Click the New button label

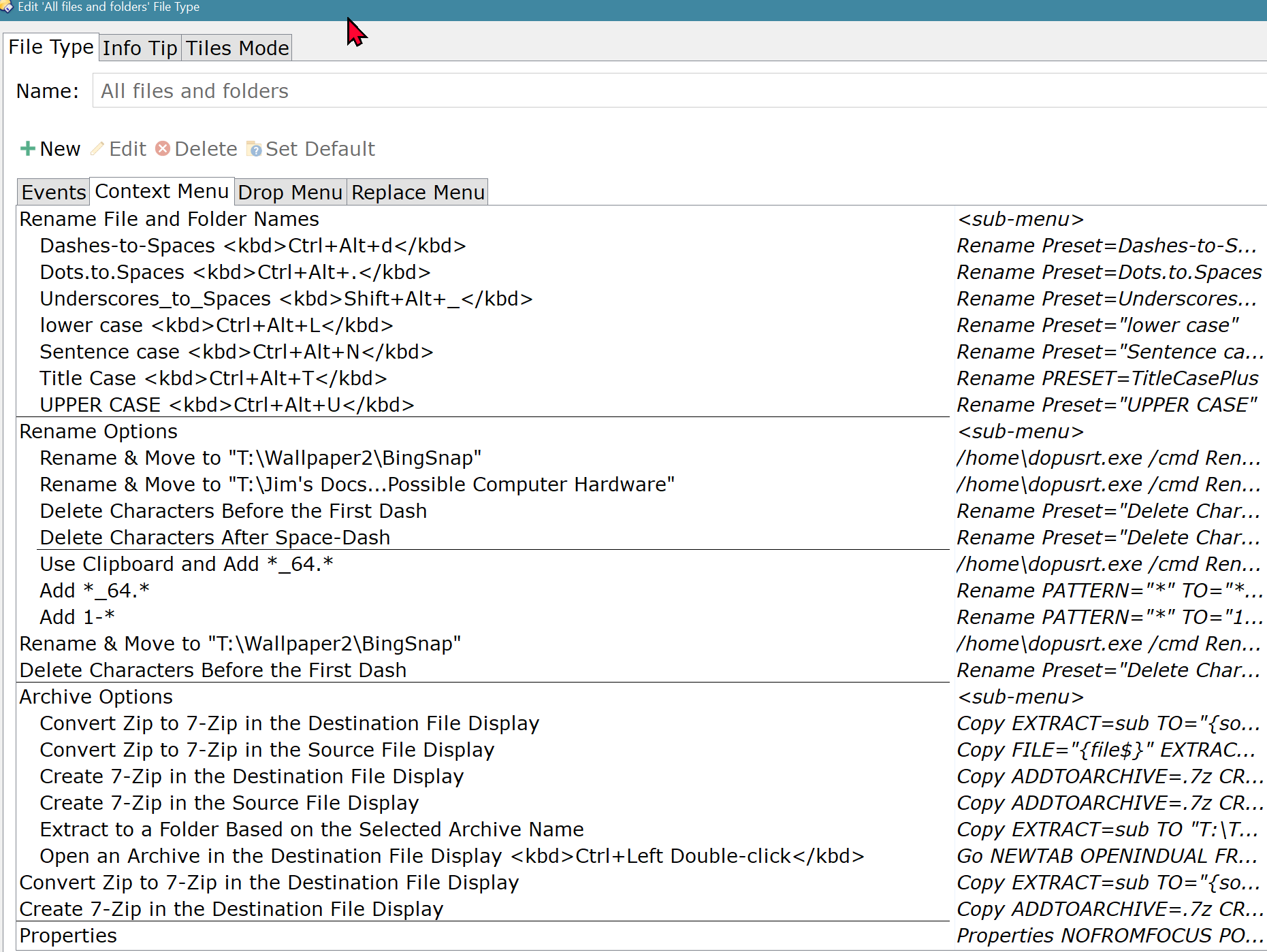click(60, 148)
